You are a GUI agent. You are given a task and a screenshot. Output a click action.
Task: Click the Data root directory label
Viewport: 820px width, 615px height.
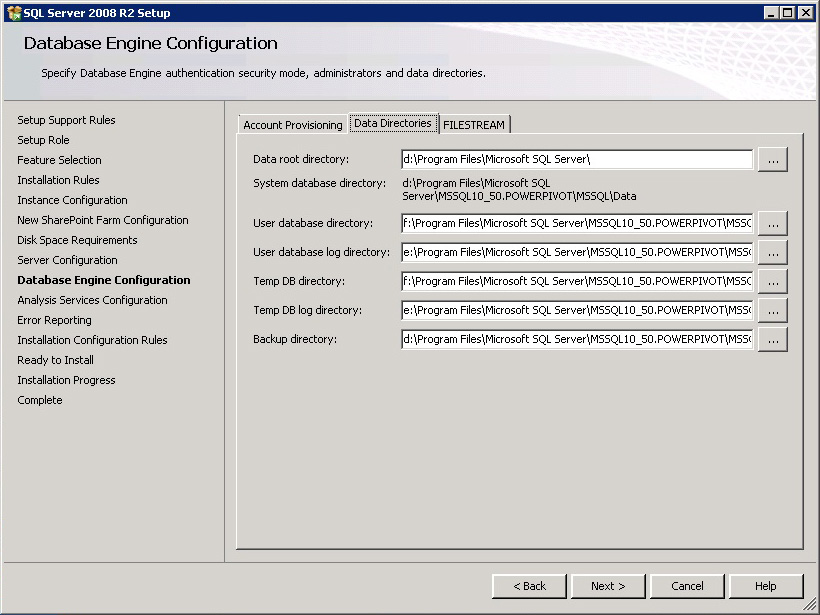click(301, 159)
